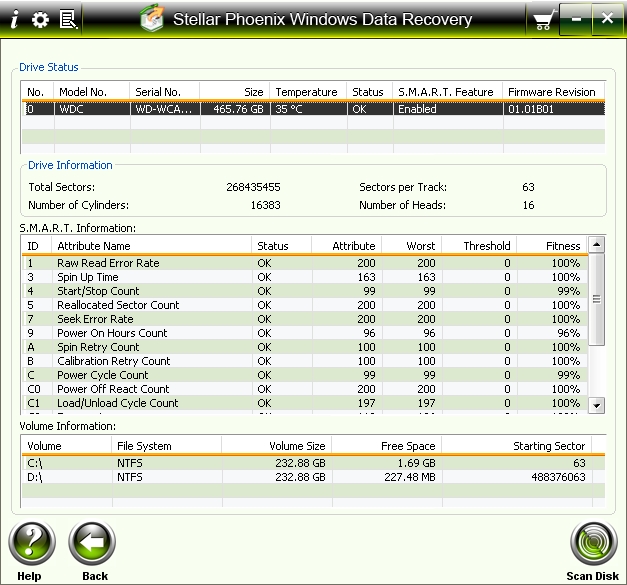This screenshot has height=585, width=627.
Task: Click the Total Sectors value 268435455
Action: point(254,187)
